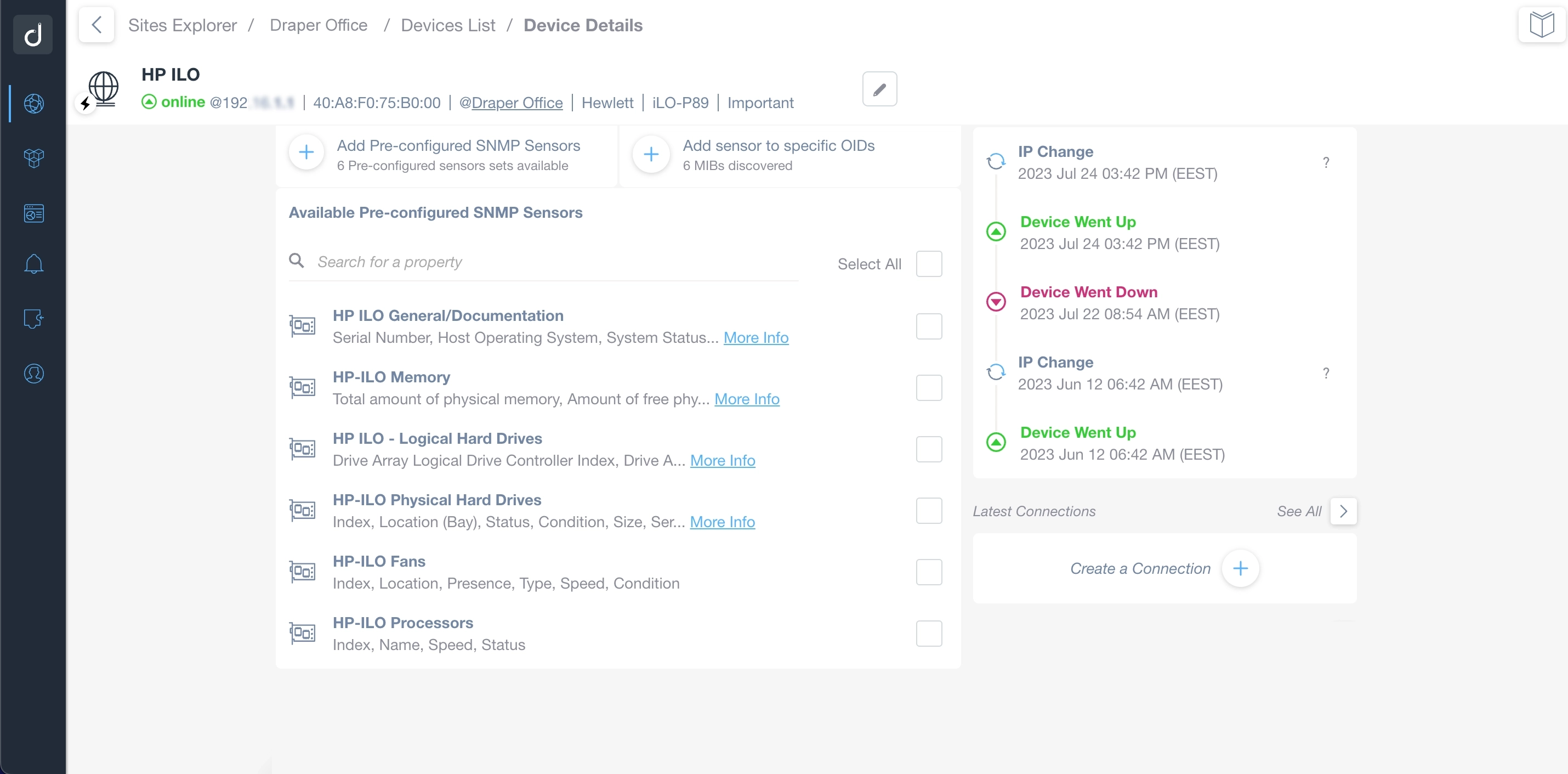Check HP ILO General/Documentation sensor box
This screenshot has width=1568, height=774.
(x=929, y=326)
